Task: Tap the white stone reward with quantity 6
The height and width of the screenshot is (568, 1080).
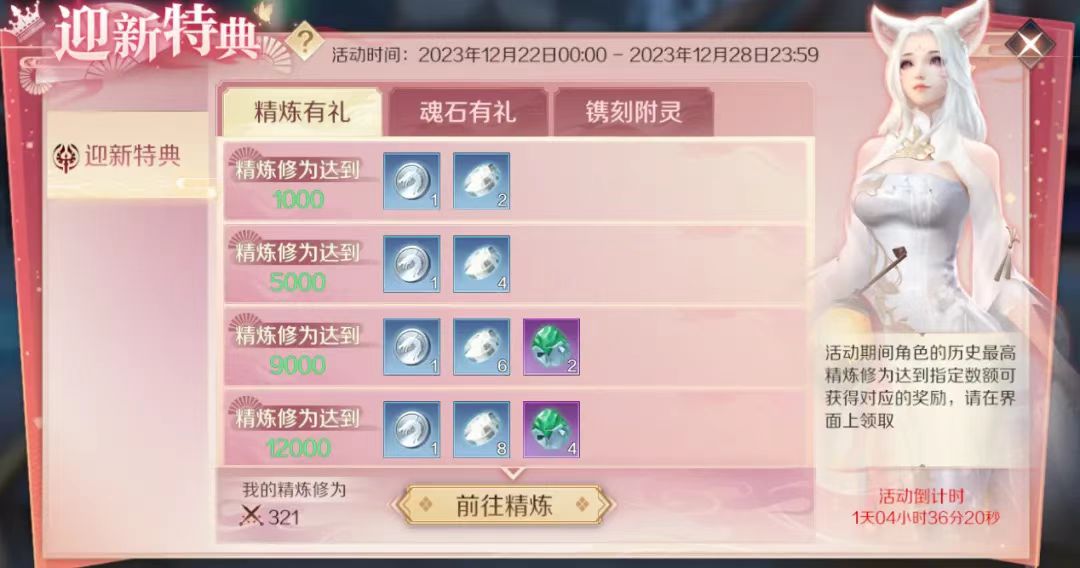Action: pyautogui.click(x=481, y=347)
